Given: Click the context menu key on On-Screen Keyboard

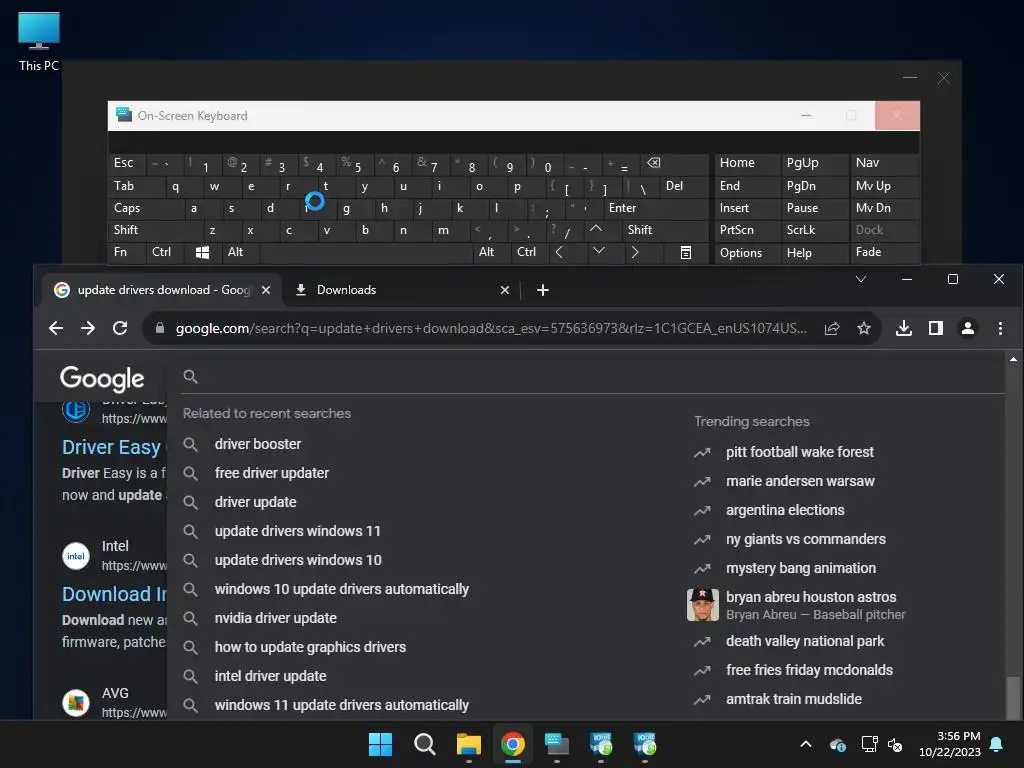Looking at the screenshot, I should pos(686,253).
